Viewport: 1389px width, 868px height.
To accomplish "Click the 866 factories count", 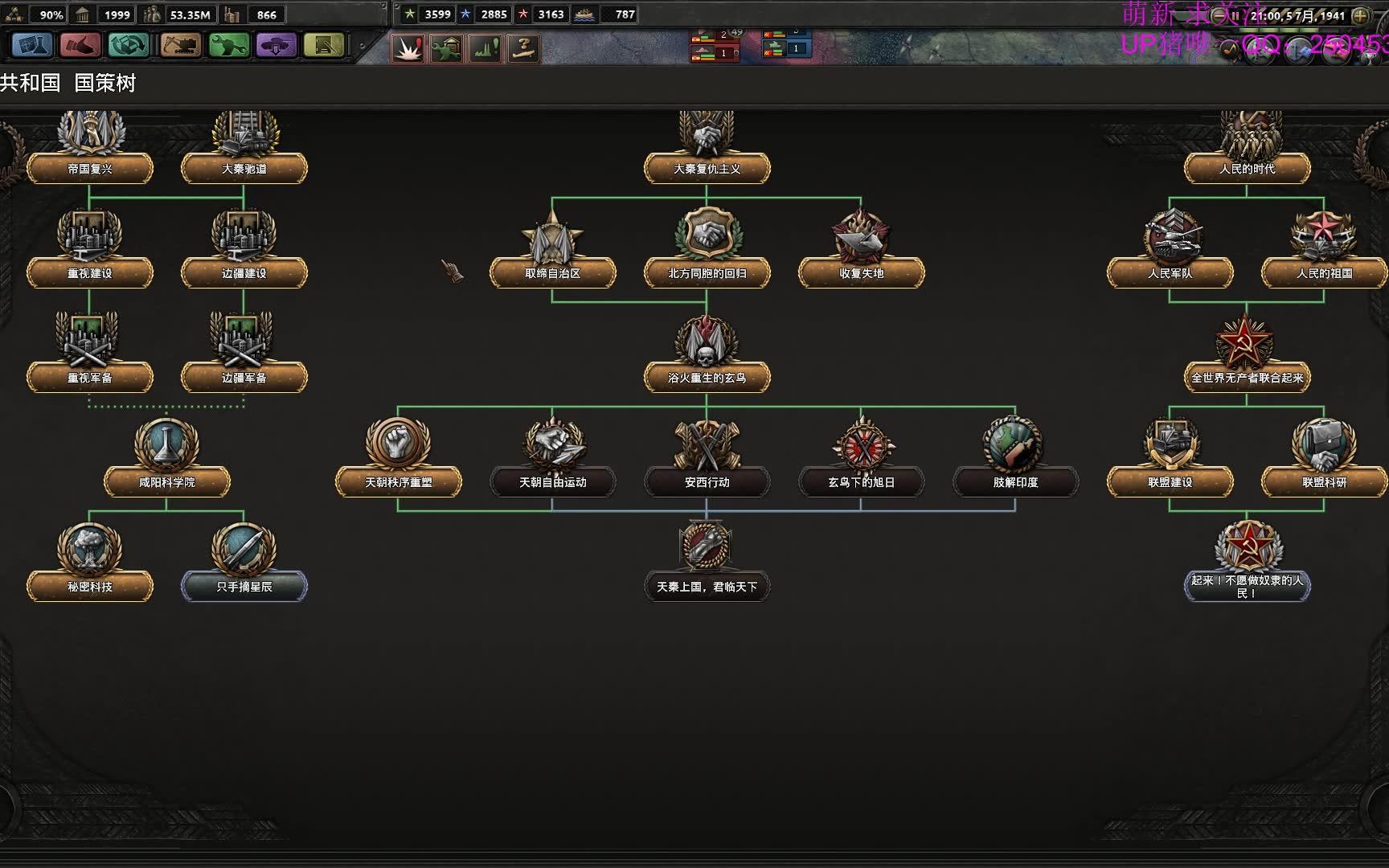I will pyautogui.click(x=266, y=14).
